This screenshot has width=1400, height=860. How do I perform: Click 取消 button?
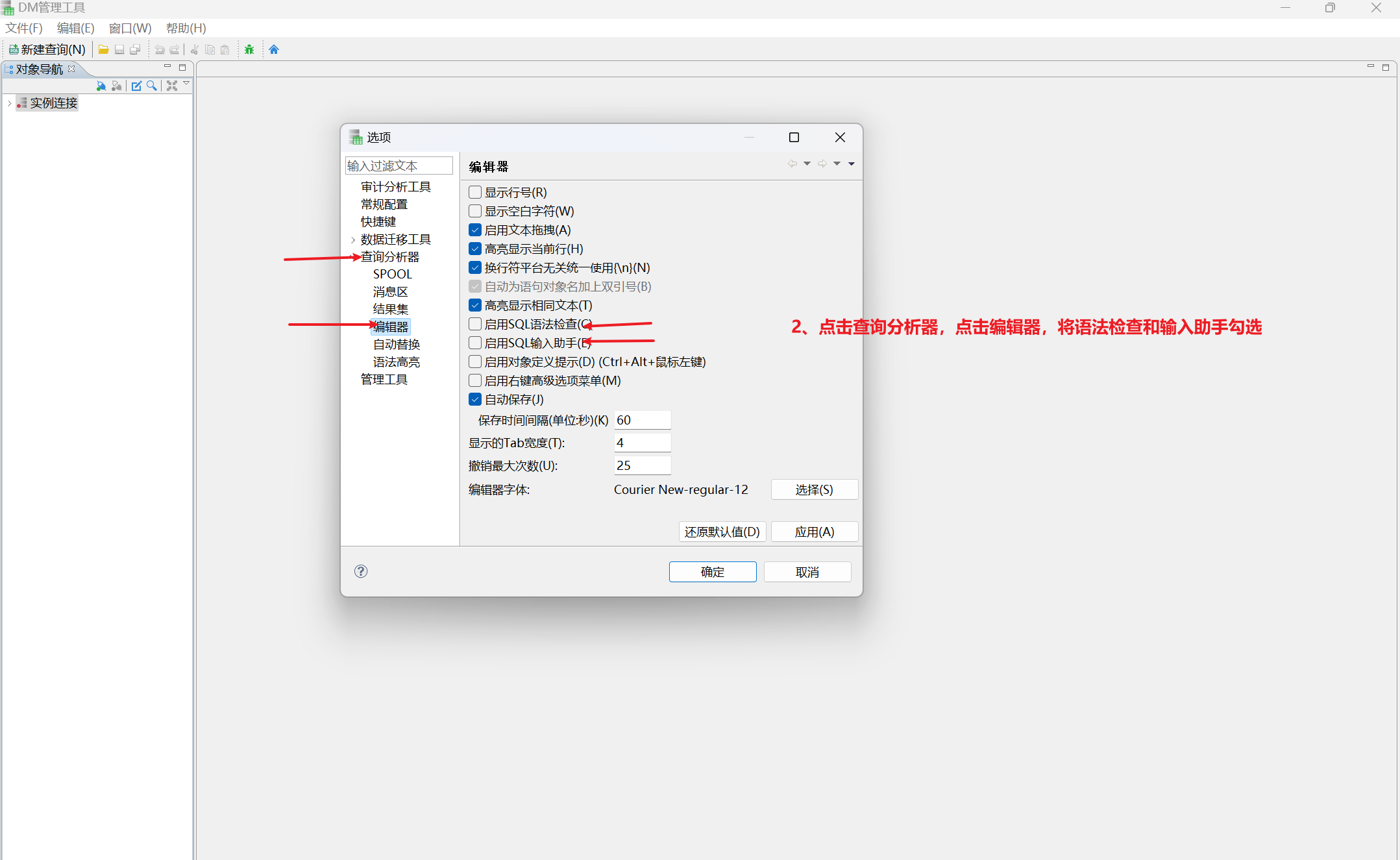pyautogui.click(x=807, y=572)
